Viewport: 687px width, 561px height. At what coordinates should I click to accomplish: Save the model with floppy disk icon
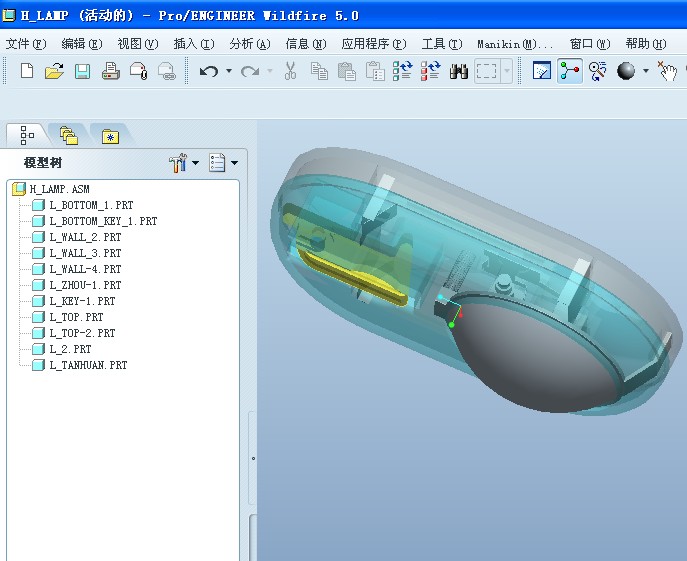click(82, 71)
